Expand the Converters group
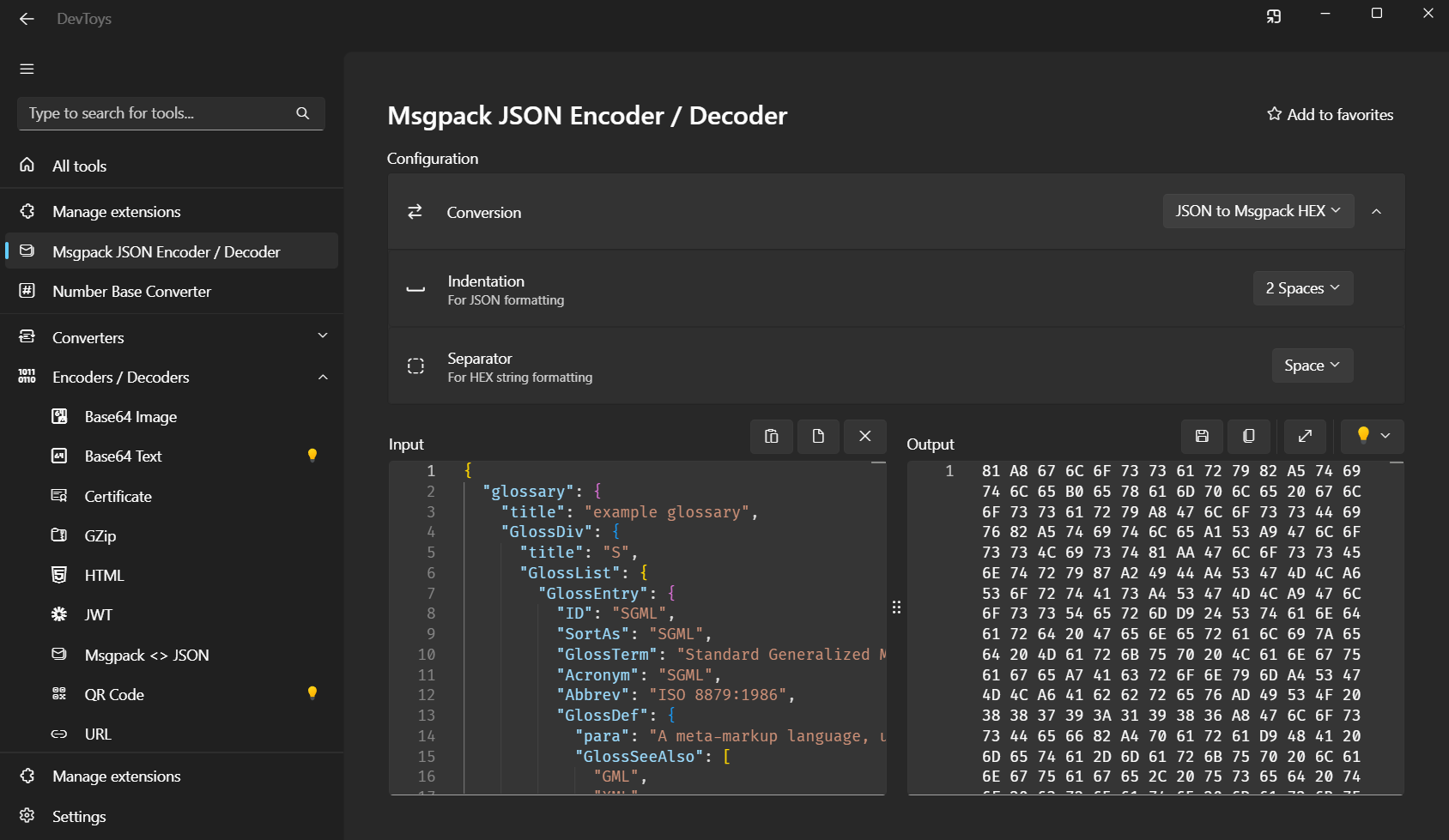1449x840 pixels. [x=172, y=337]
